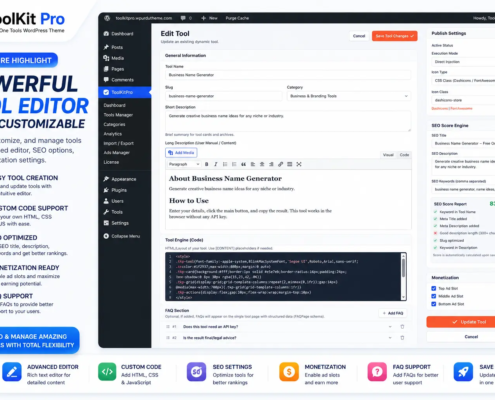Align text left in editor
The image size is (495, 400).
(x=253, y=164)
